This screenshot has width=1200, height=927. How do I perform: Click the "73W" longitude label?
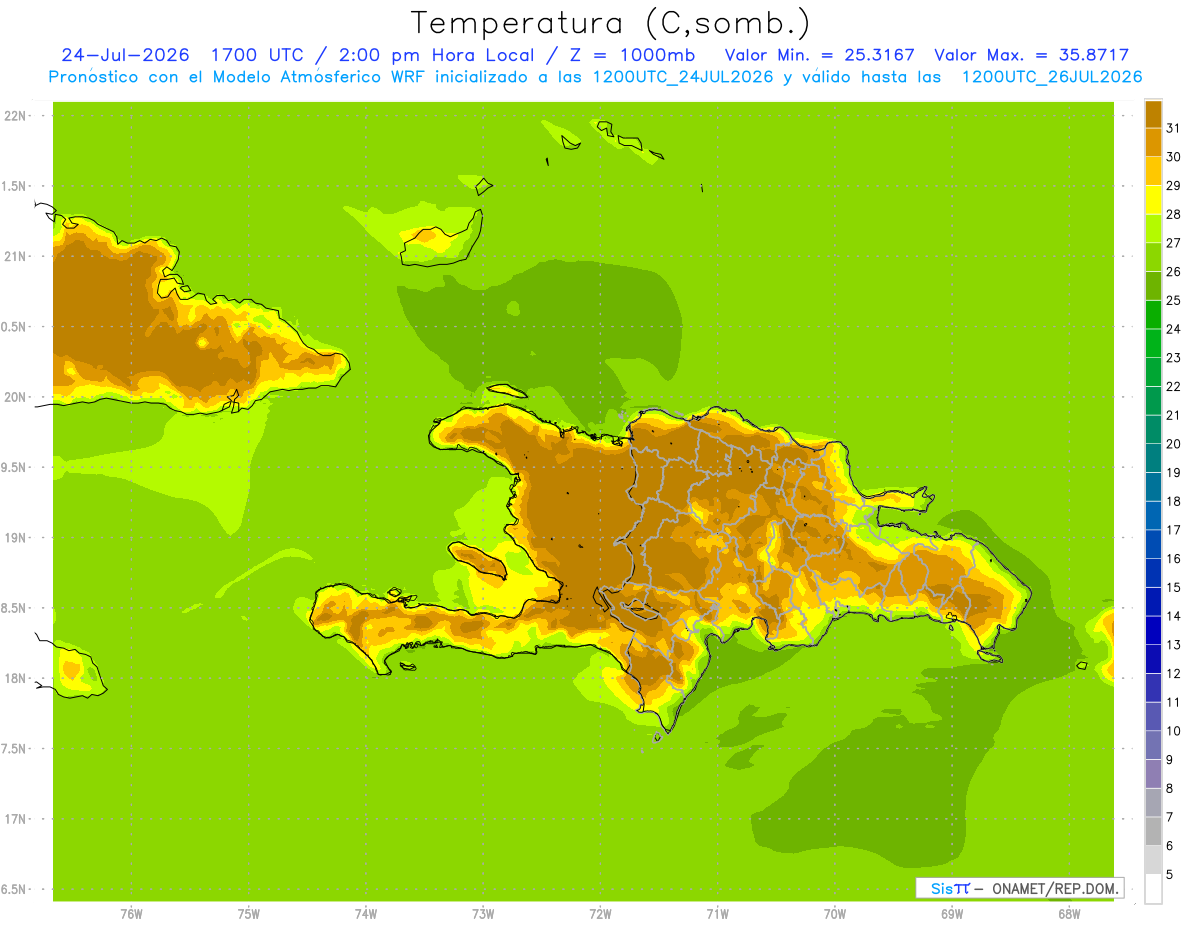[x=483, y=914]
